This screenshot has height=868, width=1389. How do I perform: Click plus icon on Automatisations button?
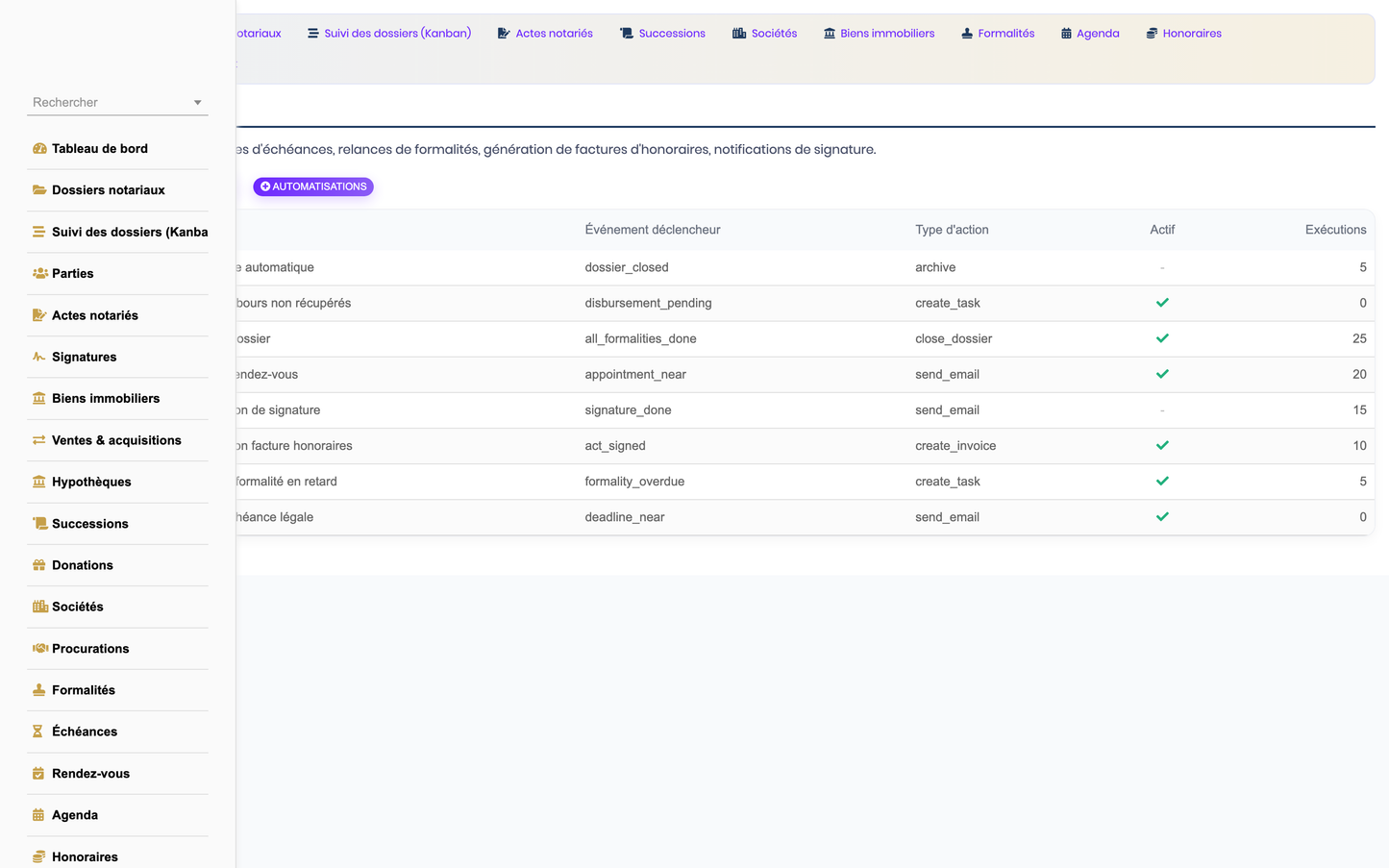click(265, 186)
